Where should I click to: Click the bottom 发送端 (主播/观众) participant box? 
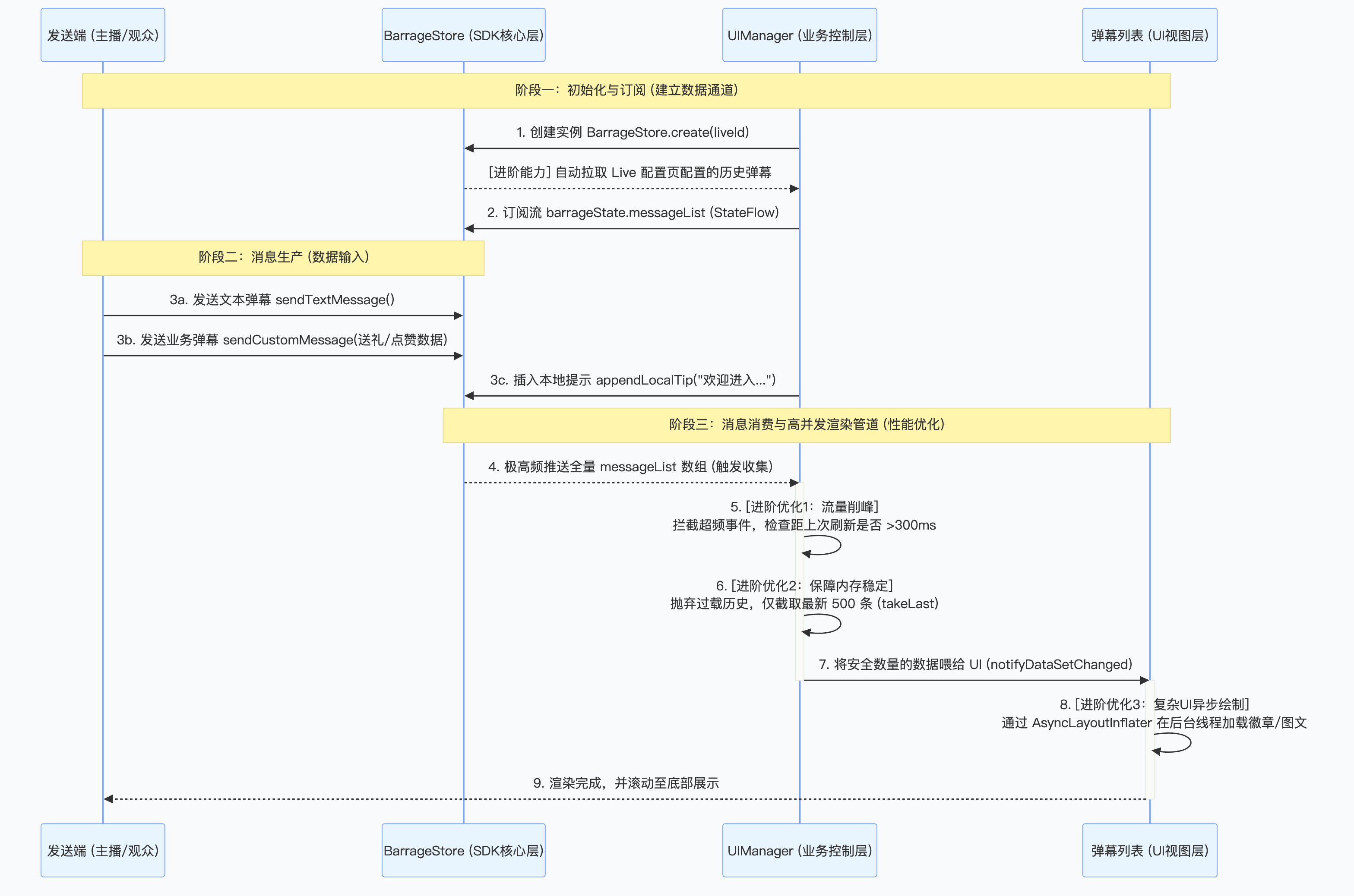[x=103, y=850]
